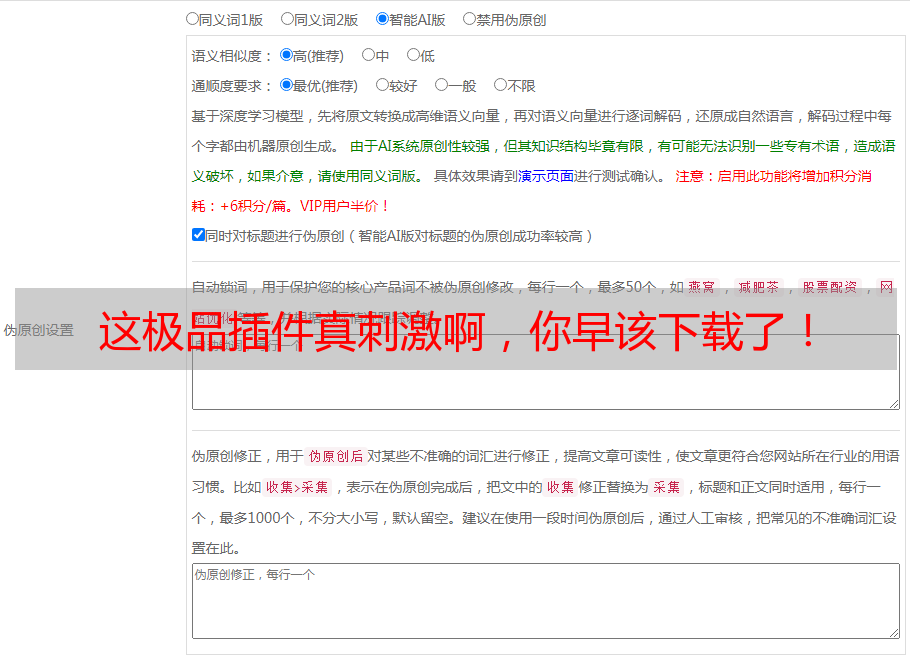Click the 收集>采集 example code
The height and width of the screenshot is (658, 911).
(297, 487)
